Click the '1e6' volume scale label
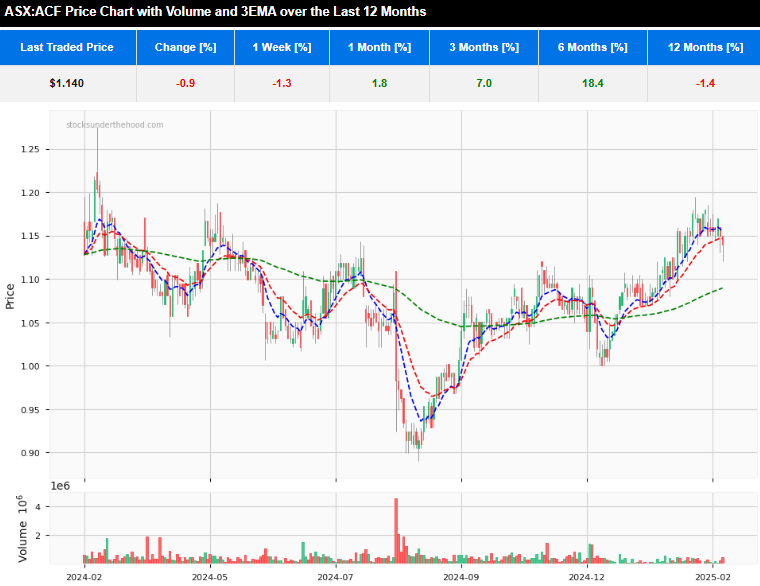 (x=60, y=486)
